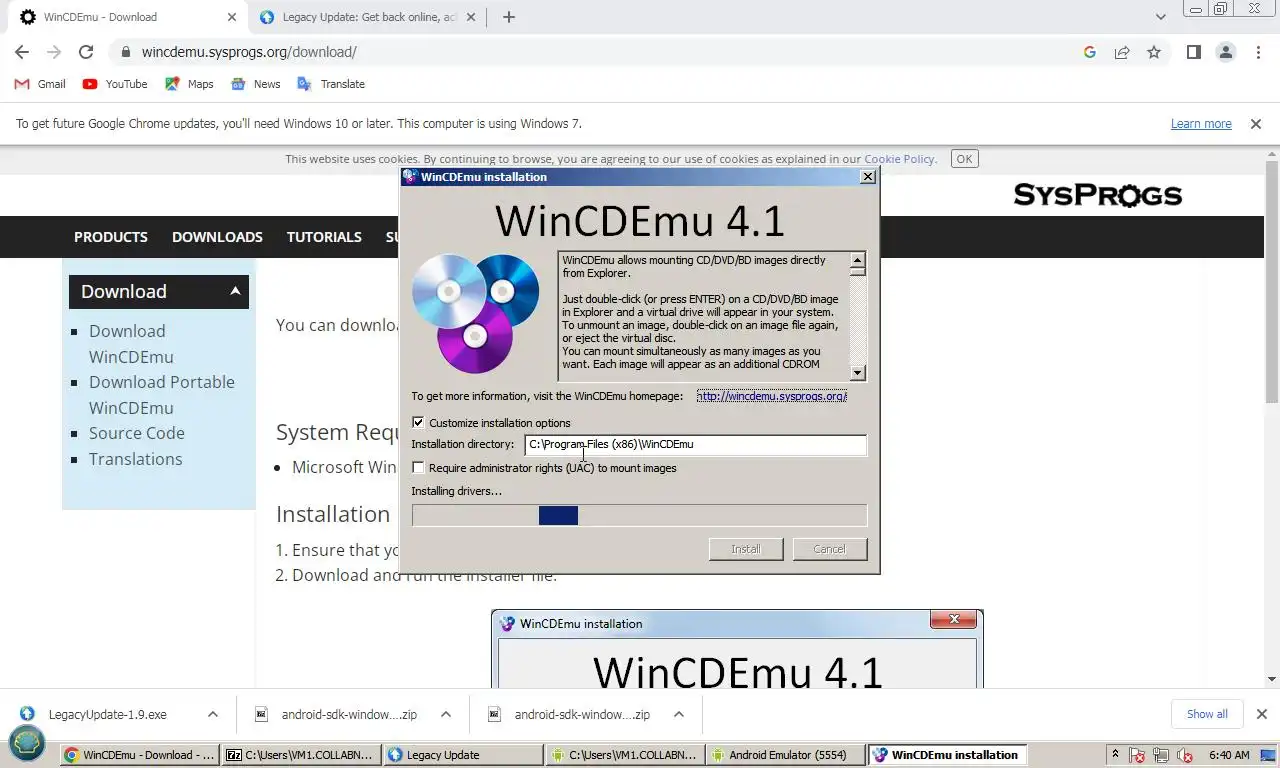Click the Installation directory field

click(696, 445)
